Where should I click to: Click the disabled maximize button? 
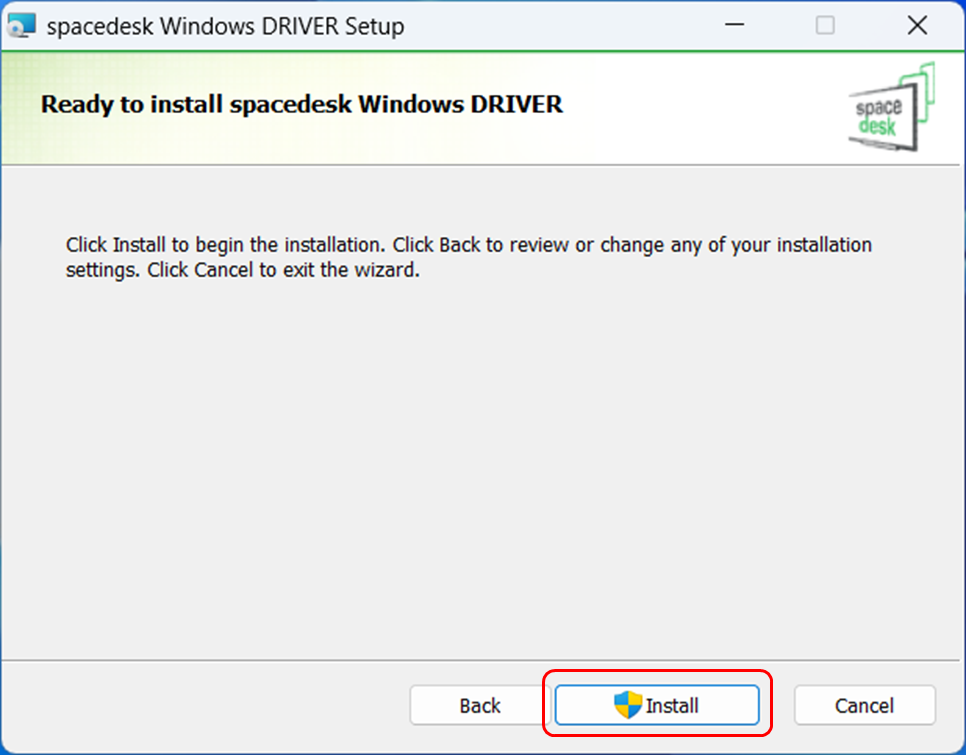coord(825,25)
